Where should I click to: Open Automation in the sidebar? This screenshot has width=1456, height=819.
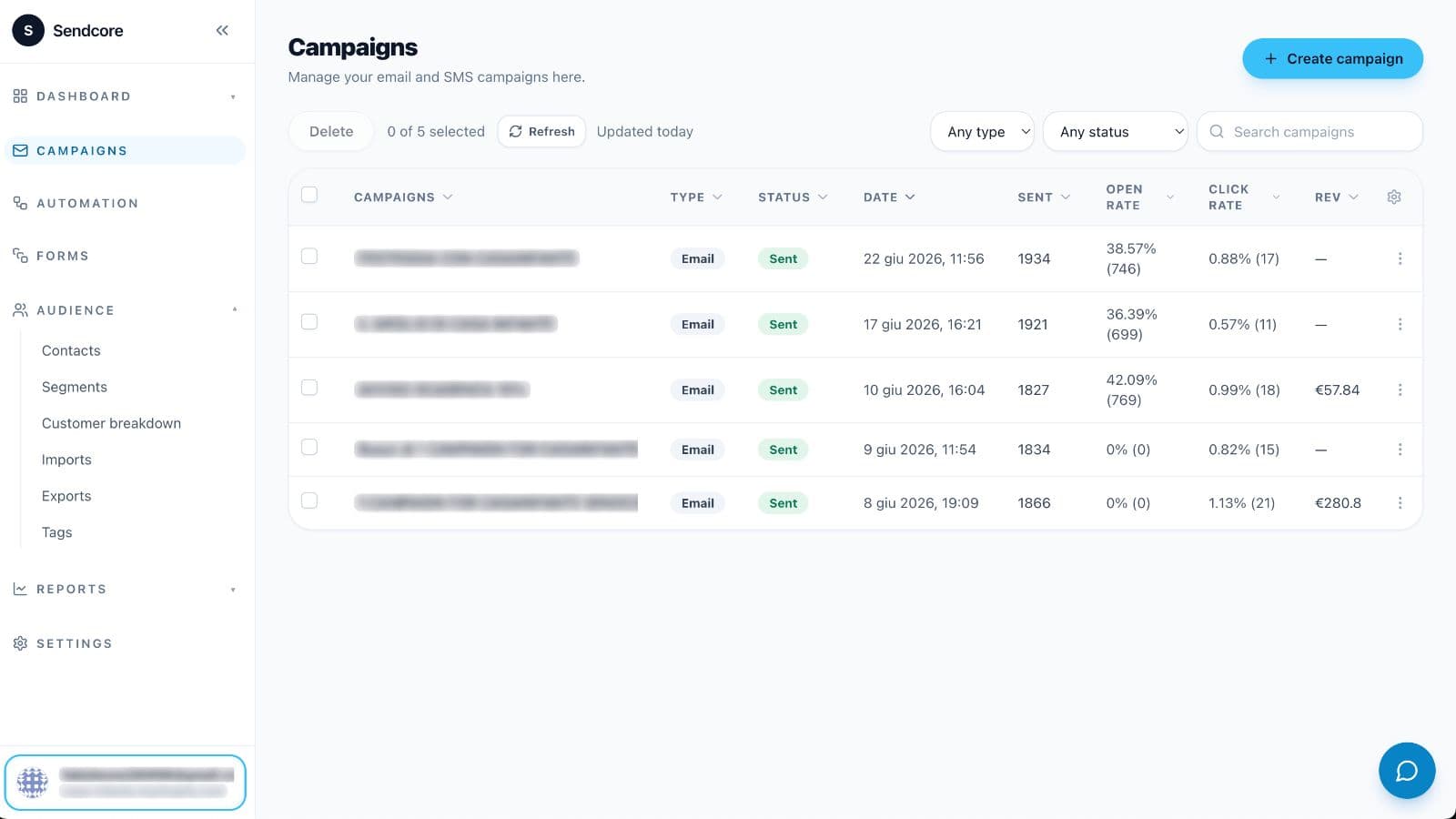coord(87,203)
